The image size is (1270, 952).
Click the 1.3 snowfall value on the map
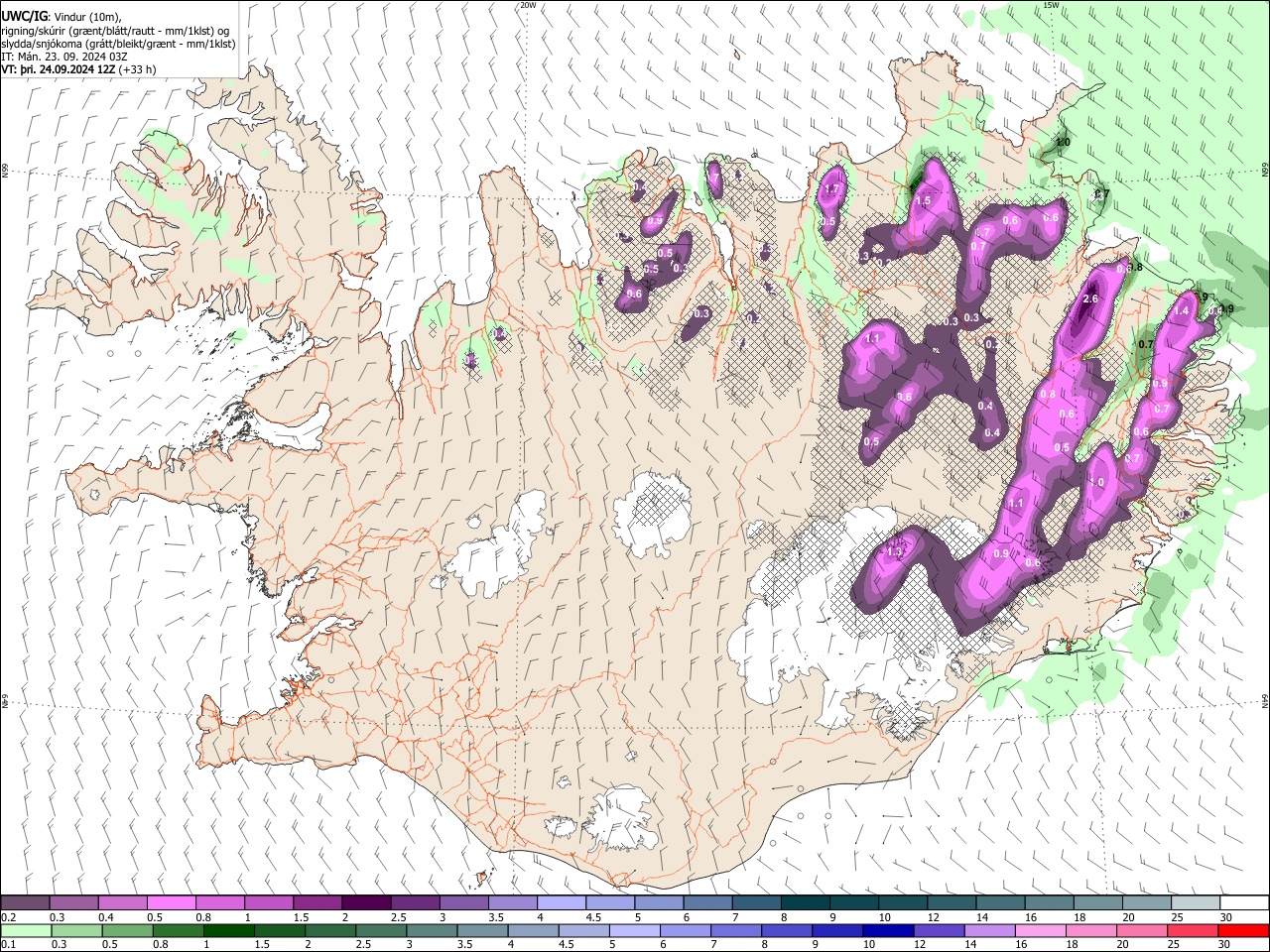point(896,552)
